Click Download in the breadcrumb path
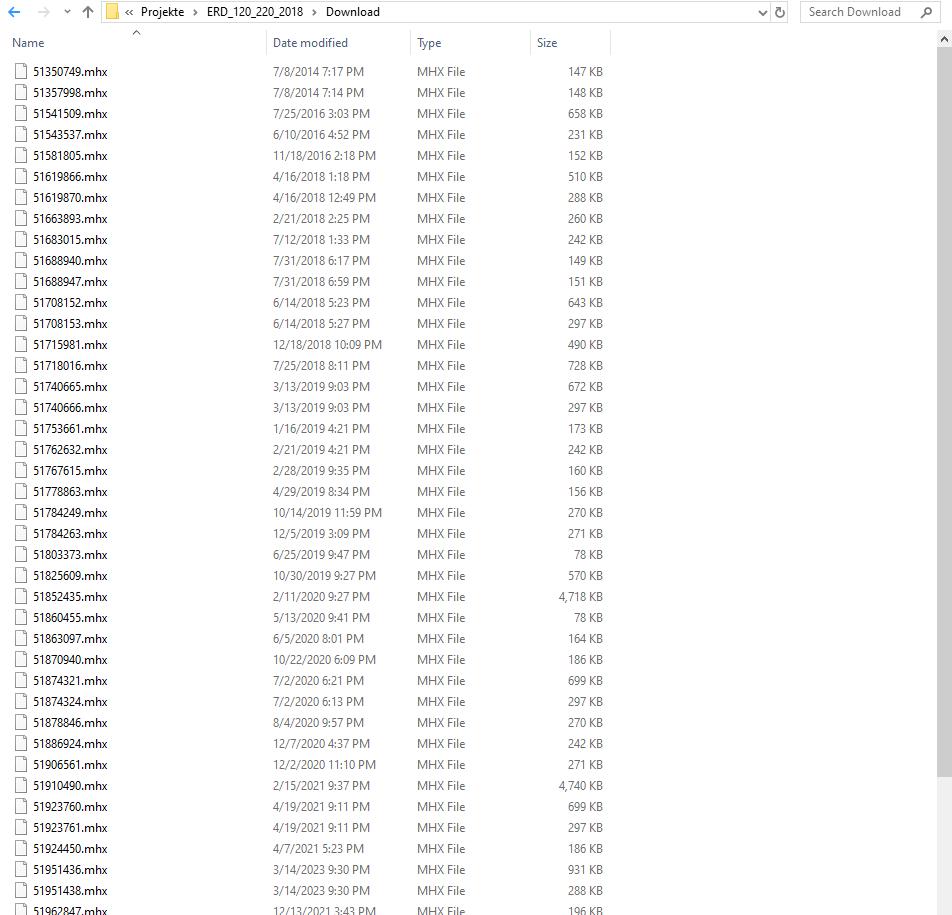This screenshot has width=952, height=915. (x=353, y=12)
